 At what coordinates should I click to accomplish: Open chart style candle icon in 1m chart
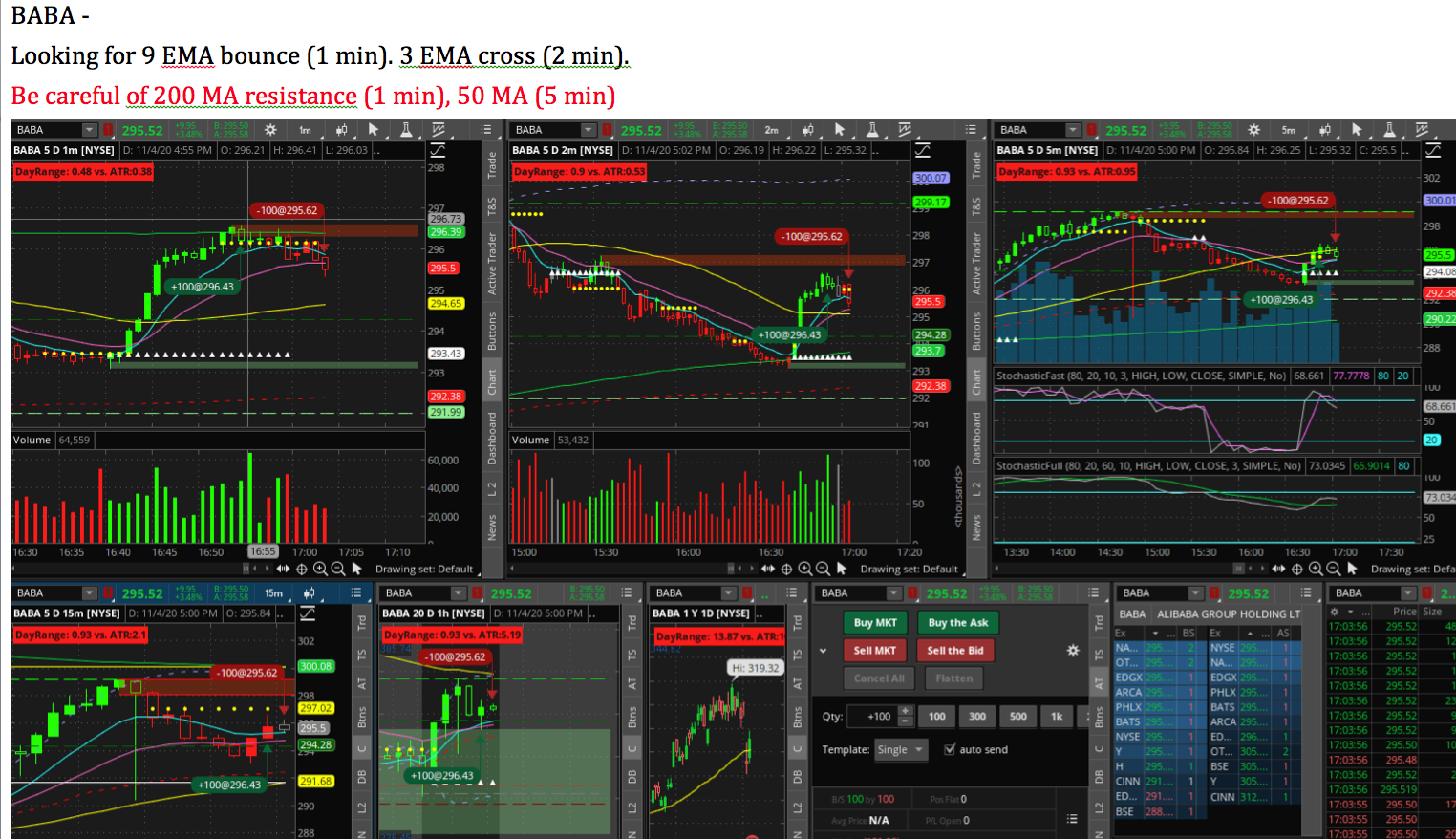[341, 130]
